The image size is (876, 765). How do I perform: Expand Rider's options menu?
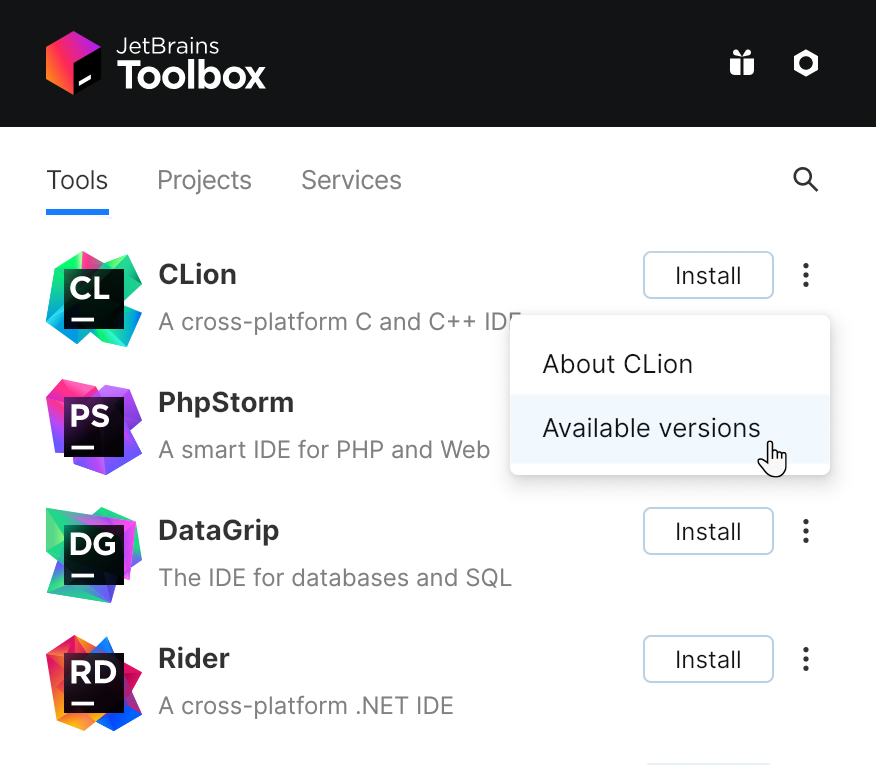[x=805, y=659]
